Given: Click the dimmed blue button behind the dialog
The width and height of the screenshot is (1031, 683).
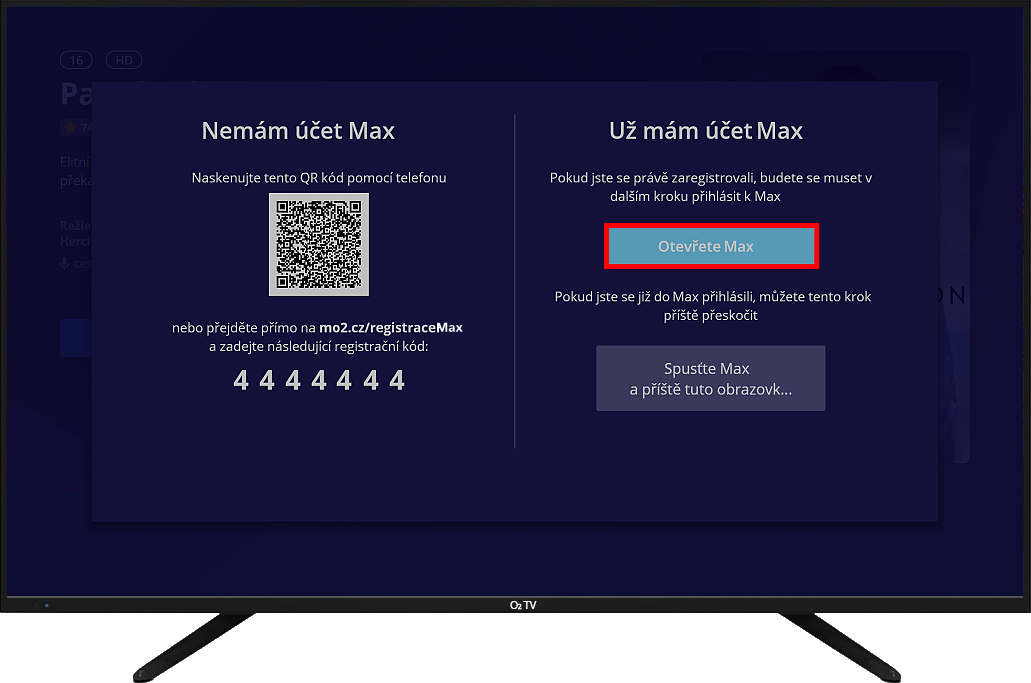Looking at the screenshot, I should point(75,338).
